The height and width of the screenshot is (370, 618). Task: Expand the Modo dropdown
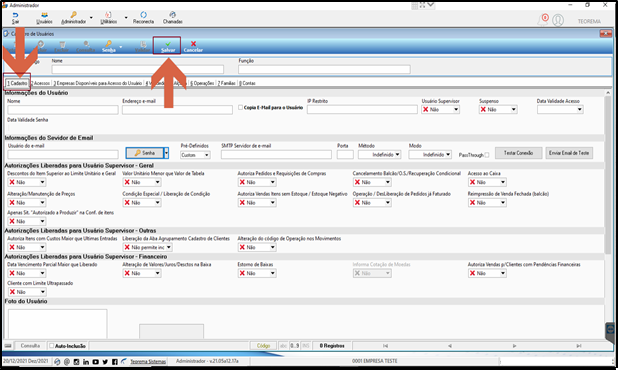pos(448,155)
